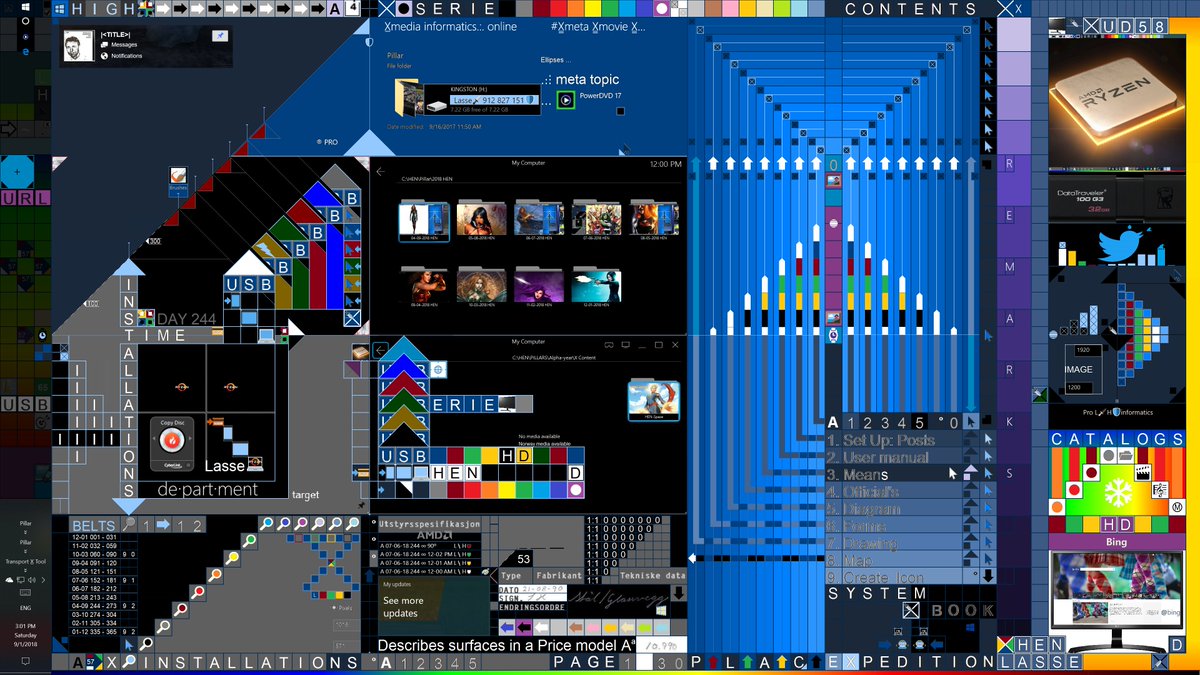
Task: Click the globe icon beside the chevron stack
Action: (438, 369)
